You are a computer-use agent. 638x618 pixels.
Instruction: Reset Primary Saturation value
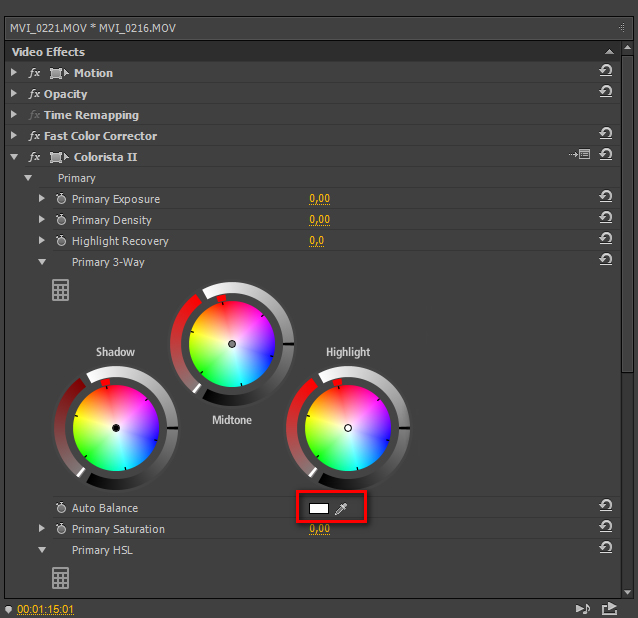point(605,526)
